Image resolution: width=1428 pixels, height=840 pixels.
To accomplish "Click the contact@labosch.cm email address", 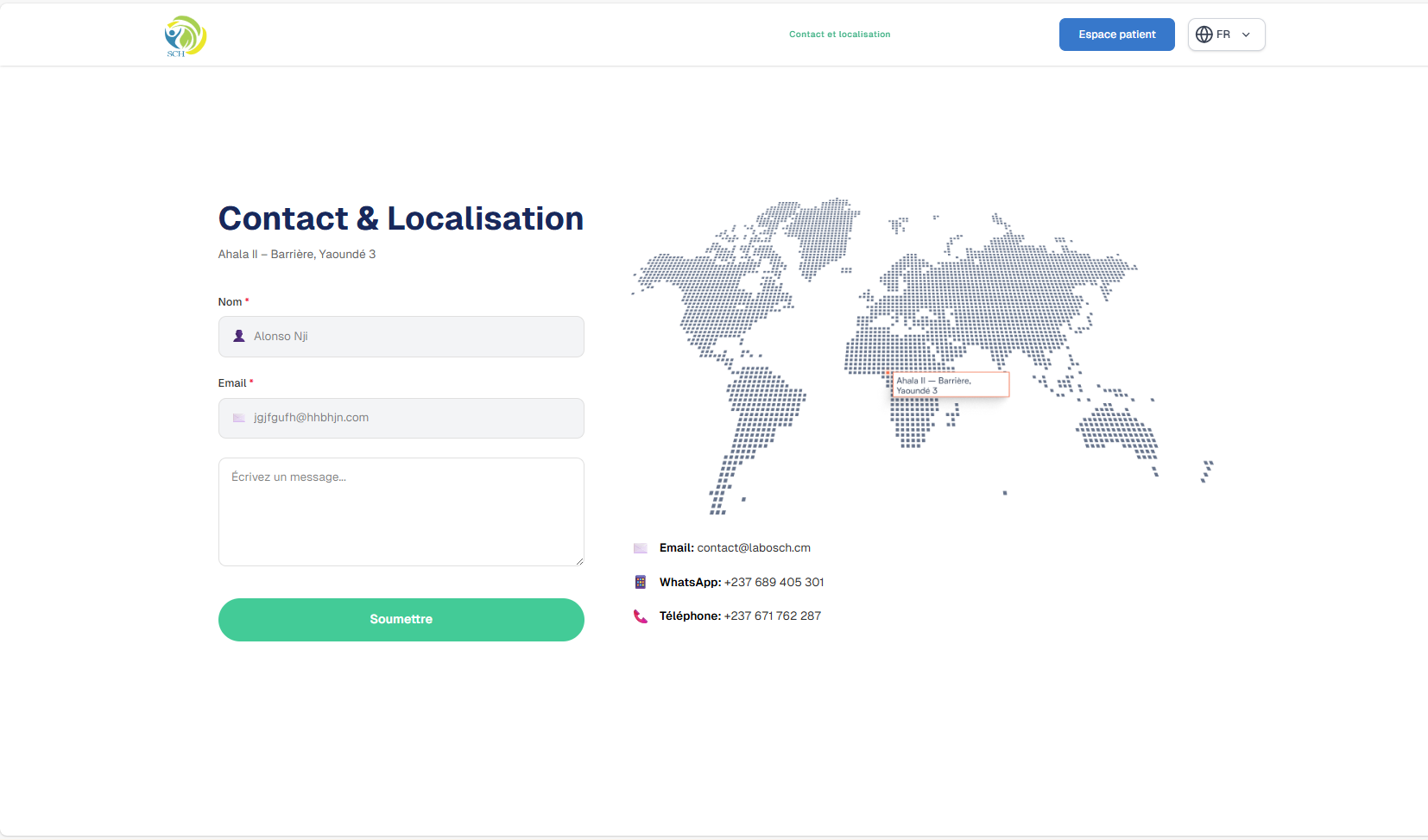I will coord(754,547).
